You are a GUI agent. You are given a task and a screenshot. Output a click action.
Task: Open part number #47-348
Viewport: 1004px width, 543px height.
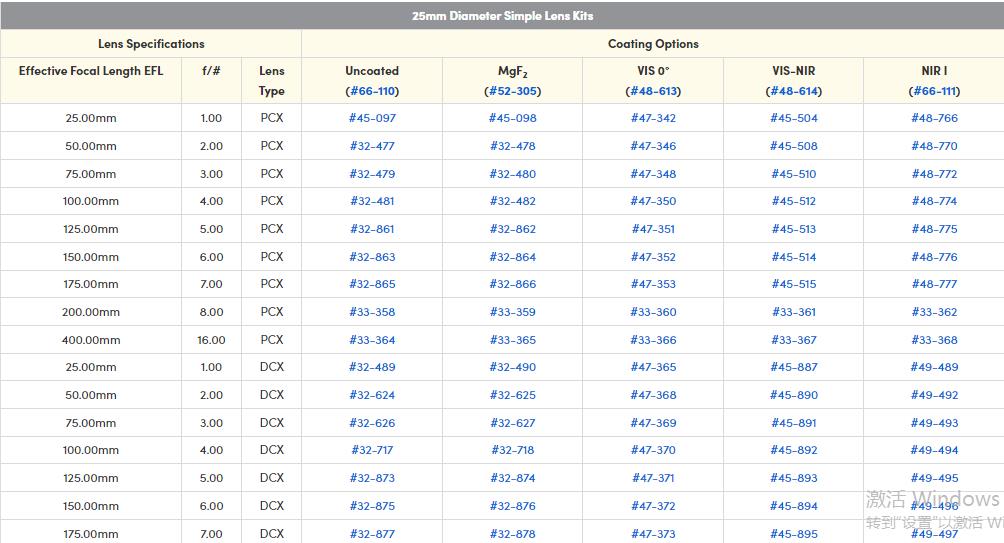[653, 174]
